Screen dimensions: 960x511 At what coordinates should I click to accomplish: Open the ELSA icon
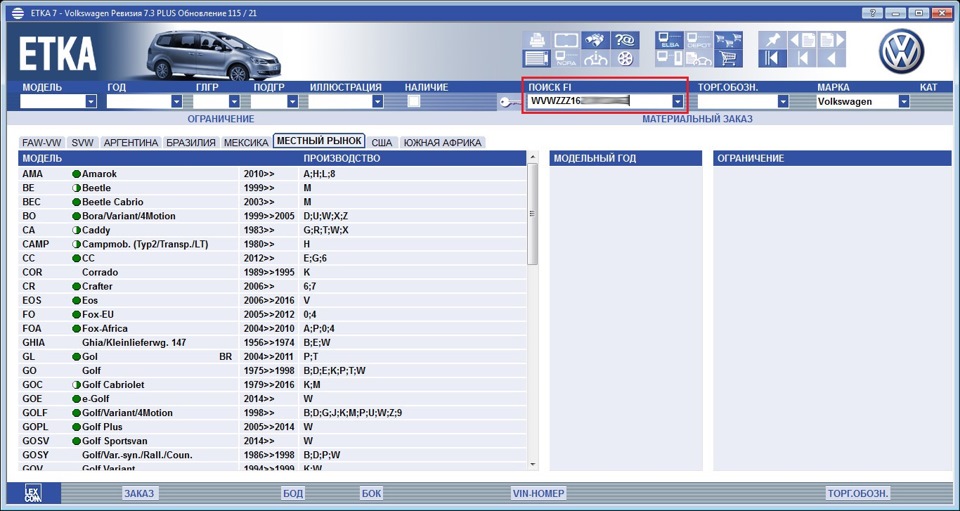[x=669, y=40]
